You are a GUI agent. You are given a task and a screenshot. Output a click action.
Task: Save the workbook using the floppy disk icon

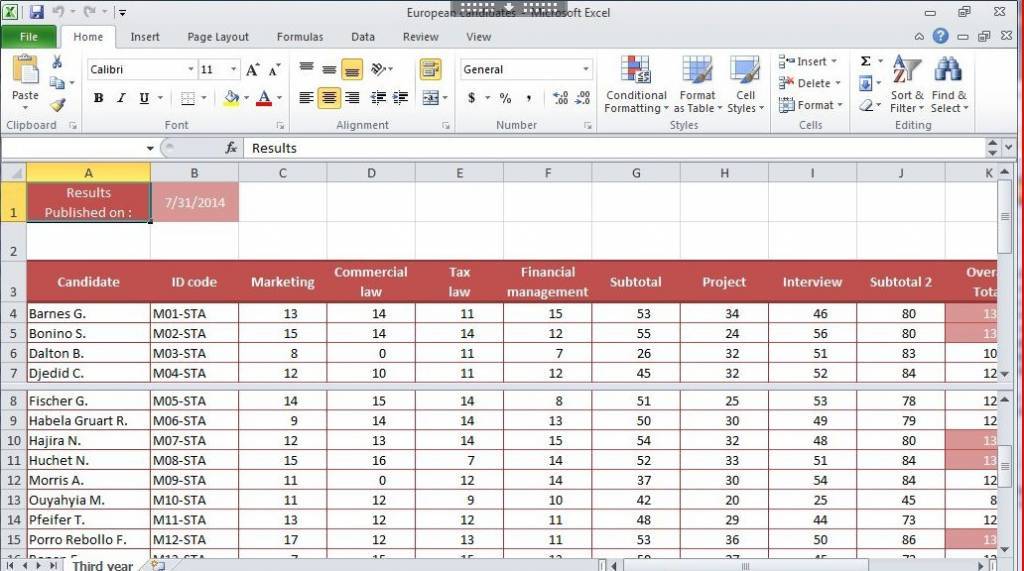coord(37,12)
